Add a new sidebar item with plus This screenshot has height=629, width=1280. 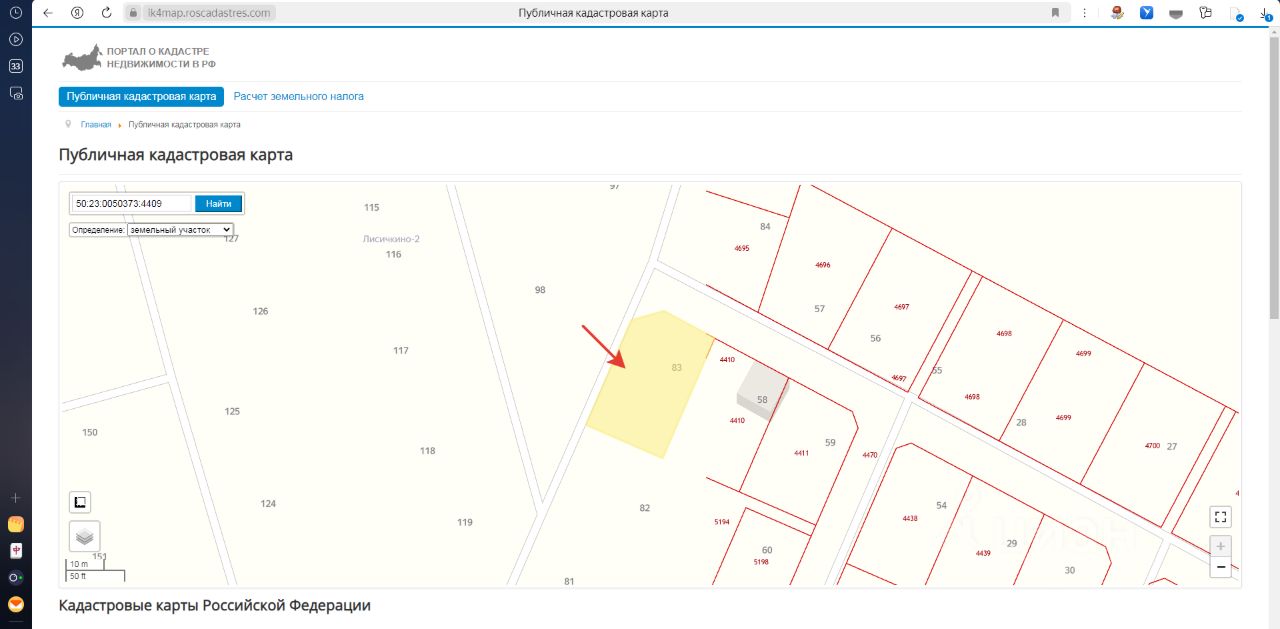[x=15, y=497]
